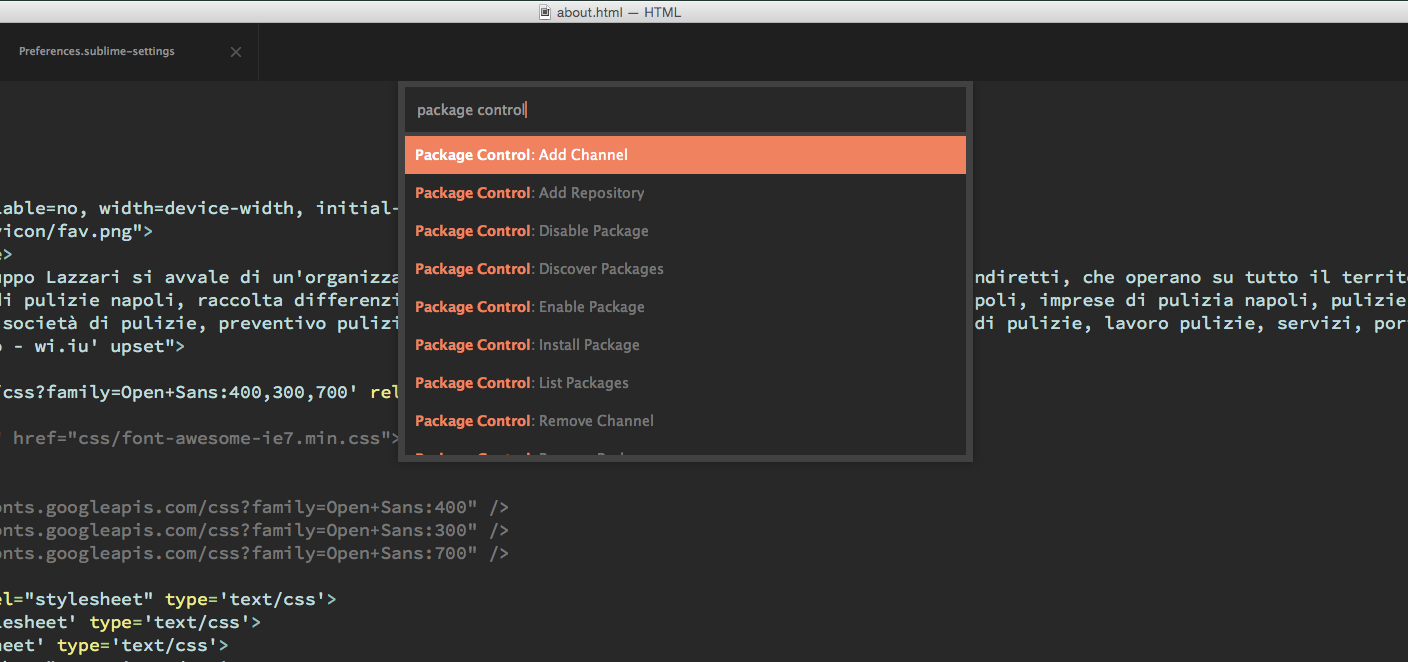
Task: Click the about.html — HTML window title
Action: pos(619,12)
